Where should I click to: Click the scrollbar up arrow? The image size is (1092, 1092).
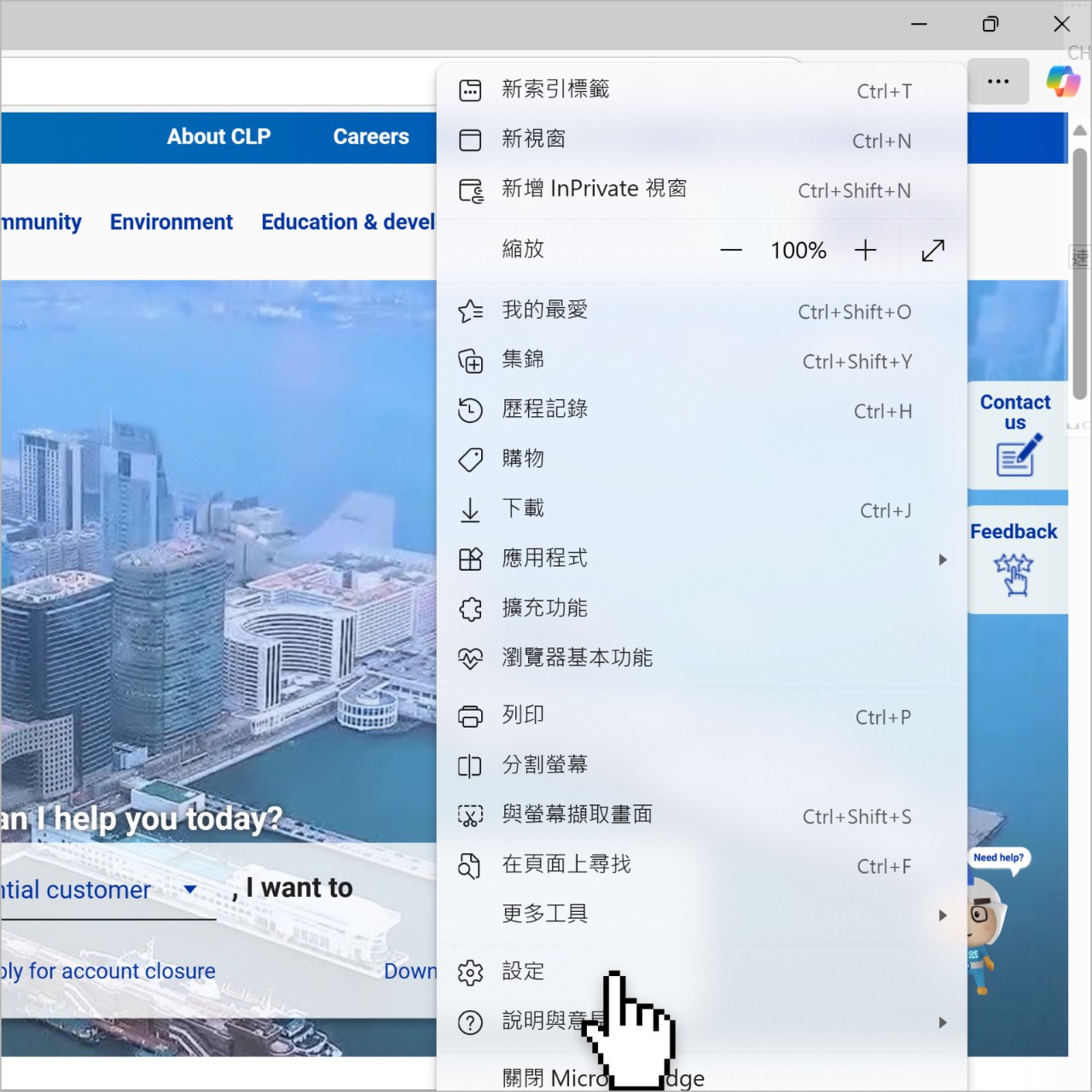click(x=1079, y=131)
